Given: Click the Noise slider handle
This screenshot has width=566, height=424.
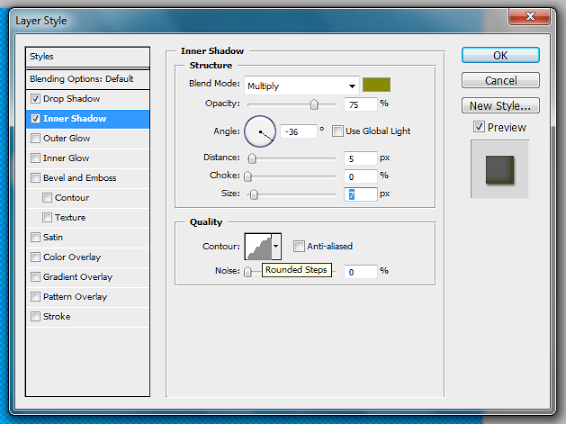Looking at the screenshot, I should click(248, 271).
